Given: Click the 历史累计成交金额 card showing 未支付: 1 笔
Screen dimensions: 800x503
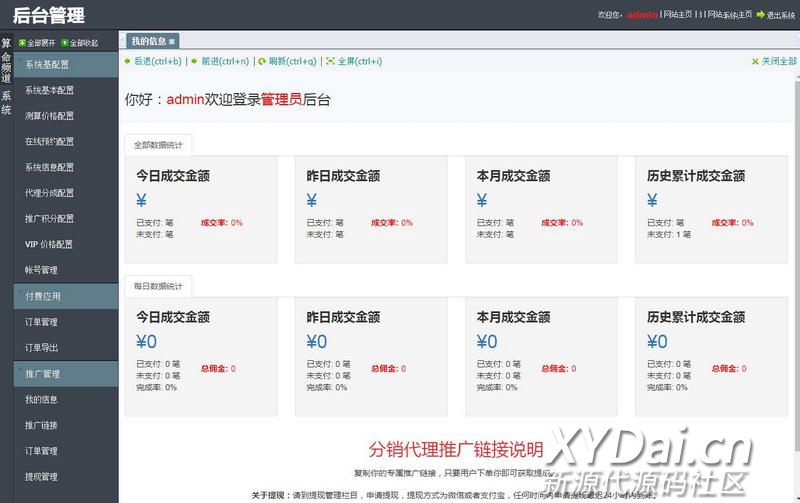Looking at the screenshot, I should (x=712, y=210).
